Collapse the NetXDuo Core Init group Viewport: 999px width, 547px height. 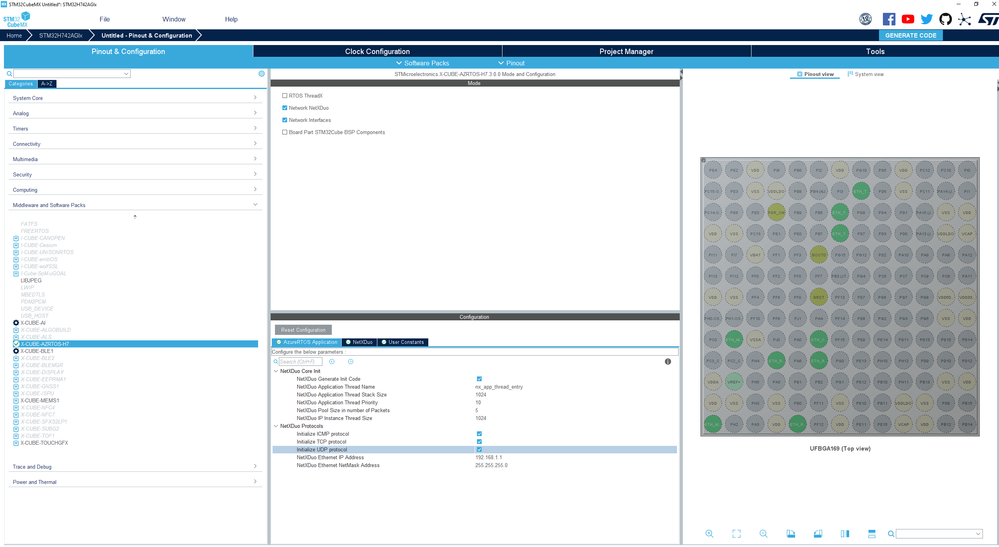(276, 371)
